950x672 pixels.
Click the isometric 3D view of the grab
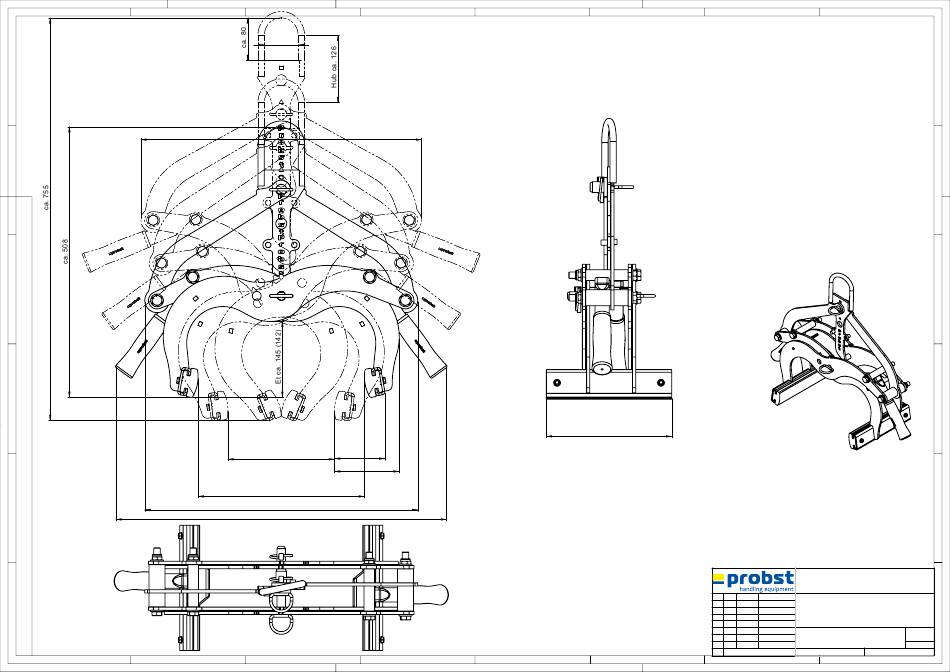pyautogui.click(x=842, y=362)
